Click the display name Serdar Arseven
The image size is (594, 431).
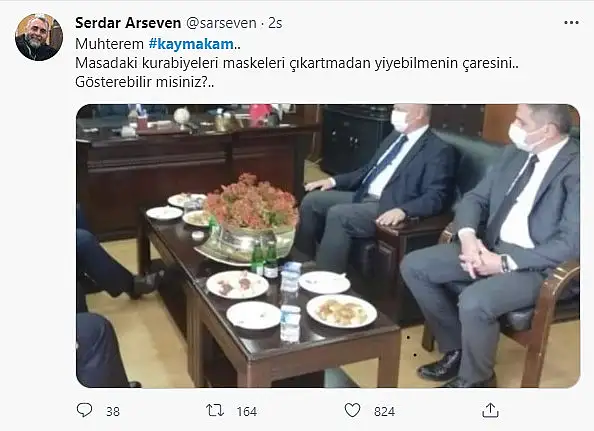tap(128, 23)
